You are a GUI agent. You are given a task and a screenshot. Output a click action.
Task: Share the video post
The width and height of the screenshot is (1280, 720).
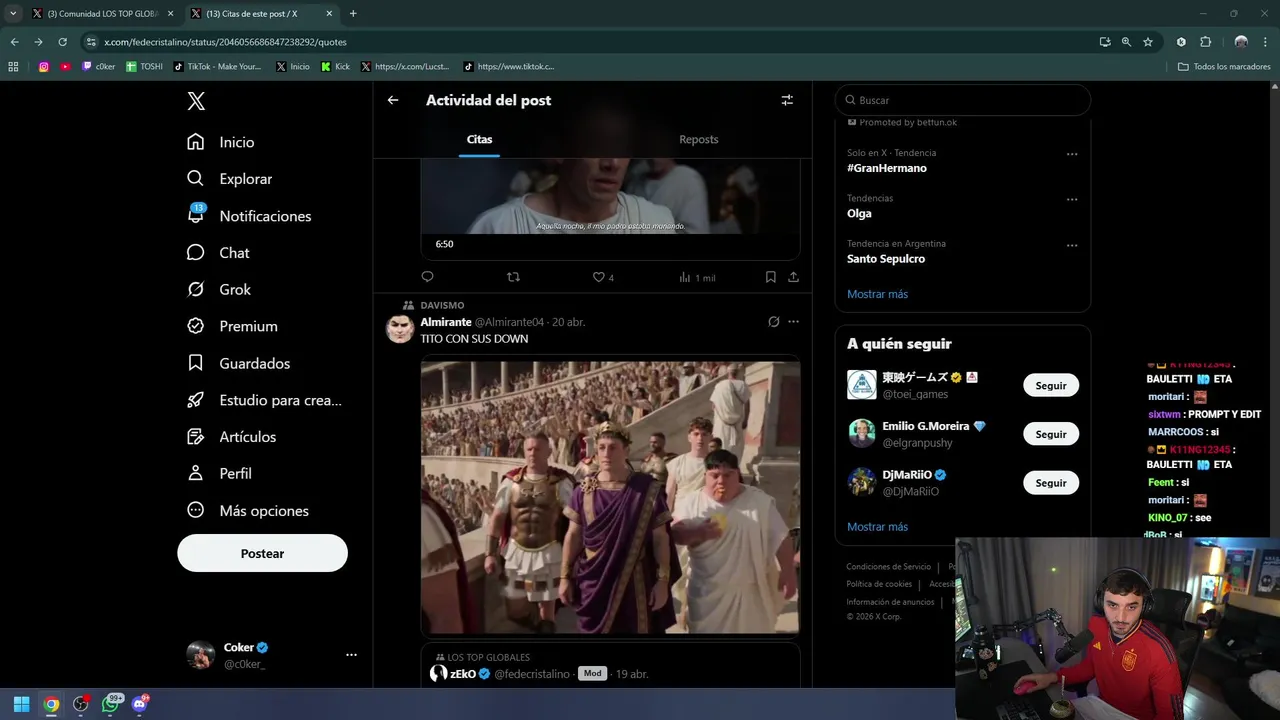click(x=793, y=277)
